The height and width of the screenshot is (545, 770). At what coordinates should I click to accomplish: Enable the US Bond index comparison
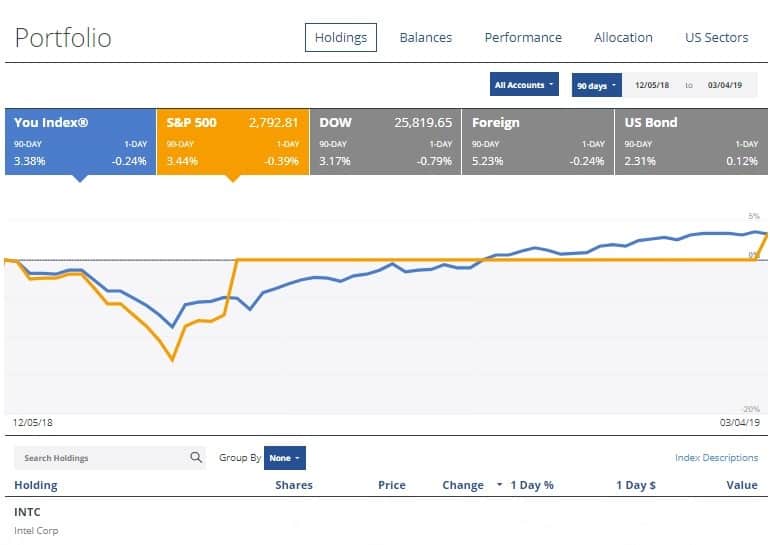click(690, 140)
